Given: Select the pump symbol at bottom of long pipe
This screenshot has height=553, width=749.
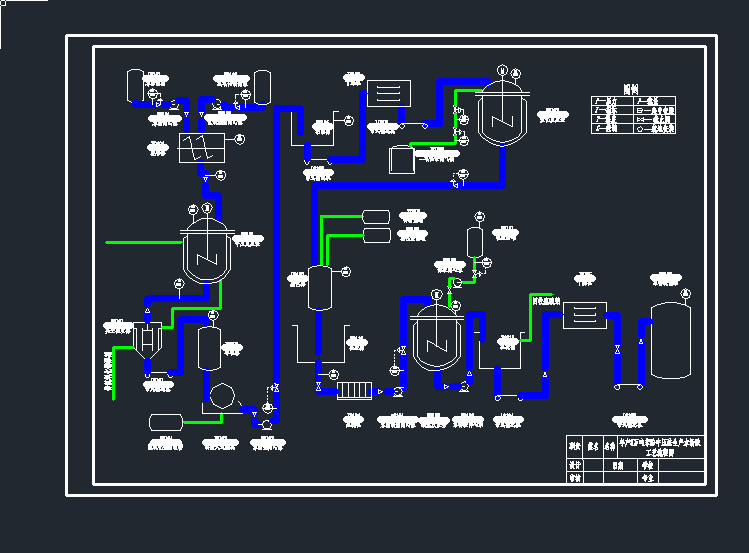Looking at the screenshot, I should (x=267, y=425).
